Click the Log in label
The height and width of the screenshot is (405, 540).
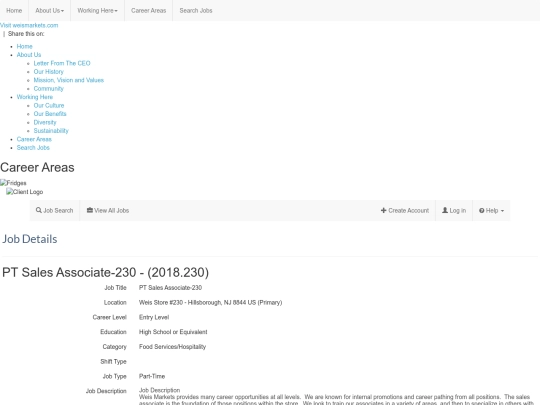tap(458, 210)
